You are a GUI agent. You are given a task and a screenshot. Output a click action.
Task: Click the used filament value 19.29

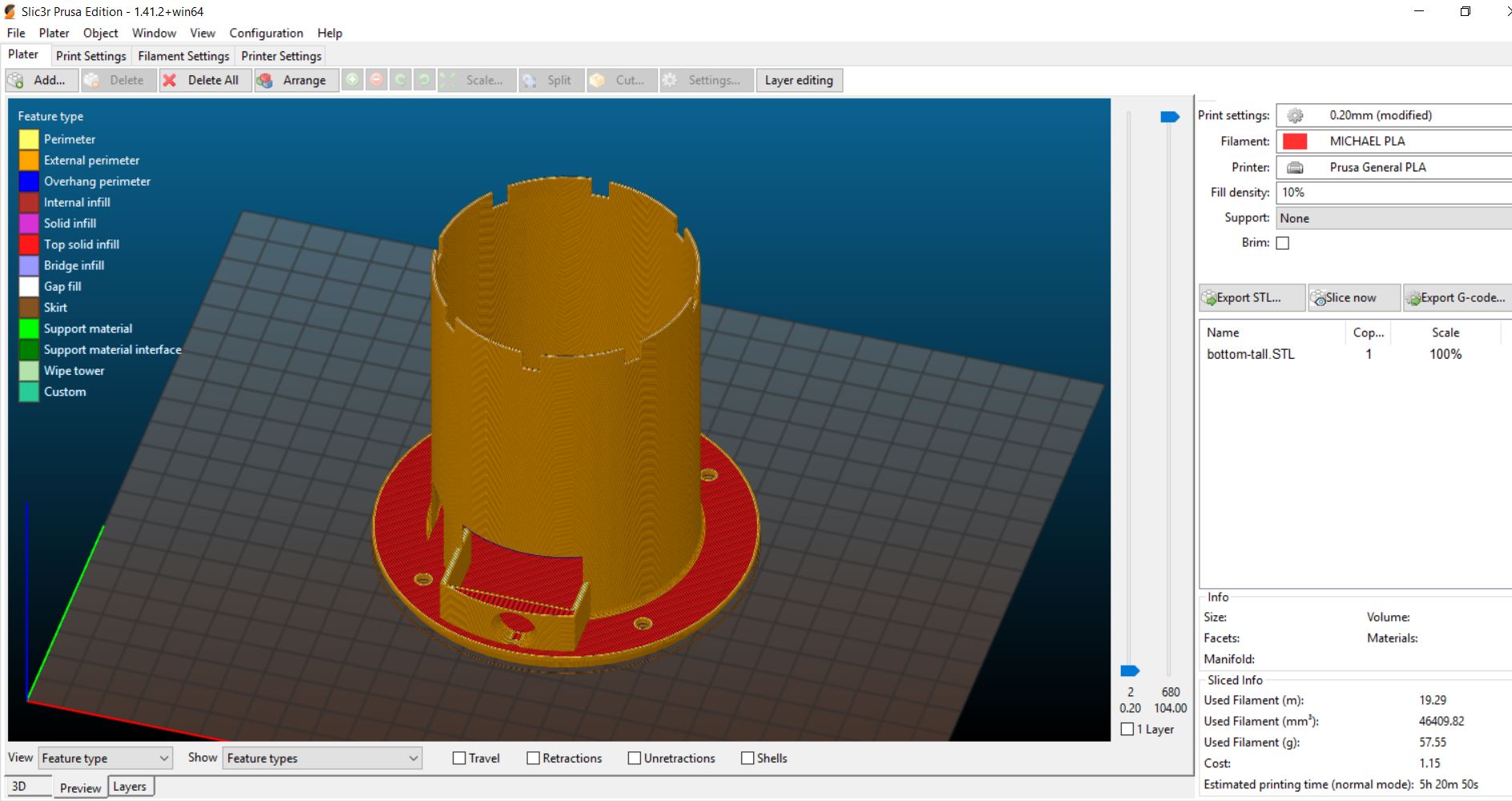[x=1433, y=700]
